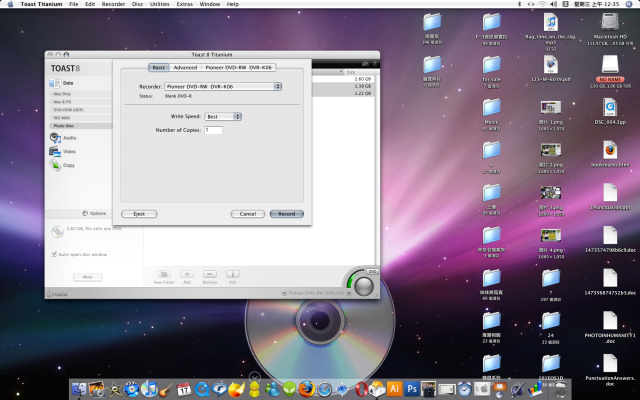
Task: Click the Toast toaster icon in dock
Action: [377, 389]
